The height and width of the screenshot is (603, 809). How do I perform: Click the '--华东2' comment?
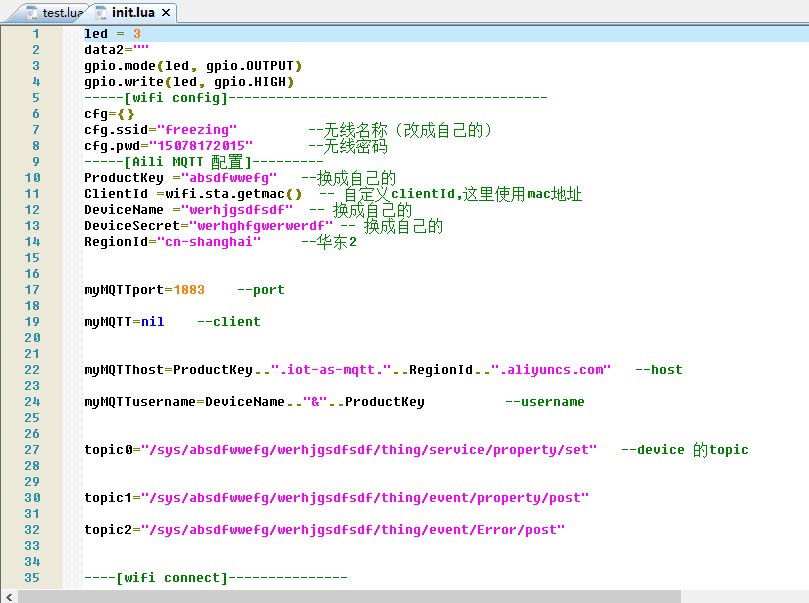329,242
